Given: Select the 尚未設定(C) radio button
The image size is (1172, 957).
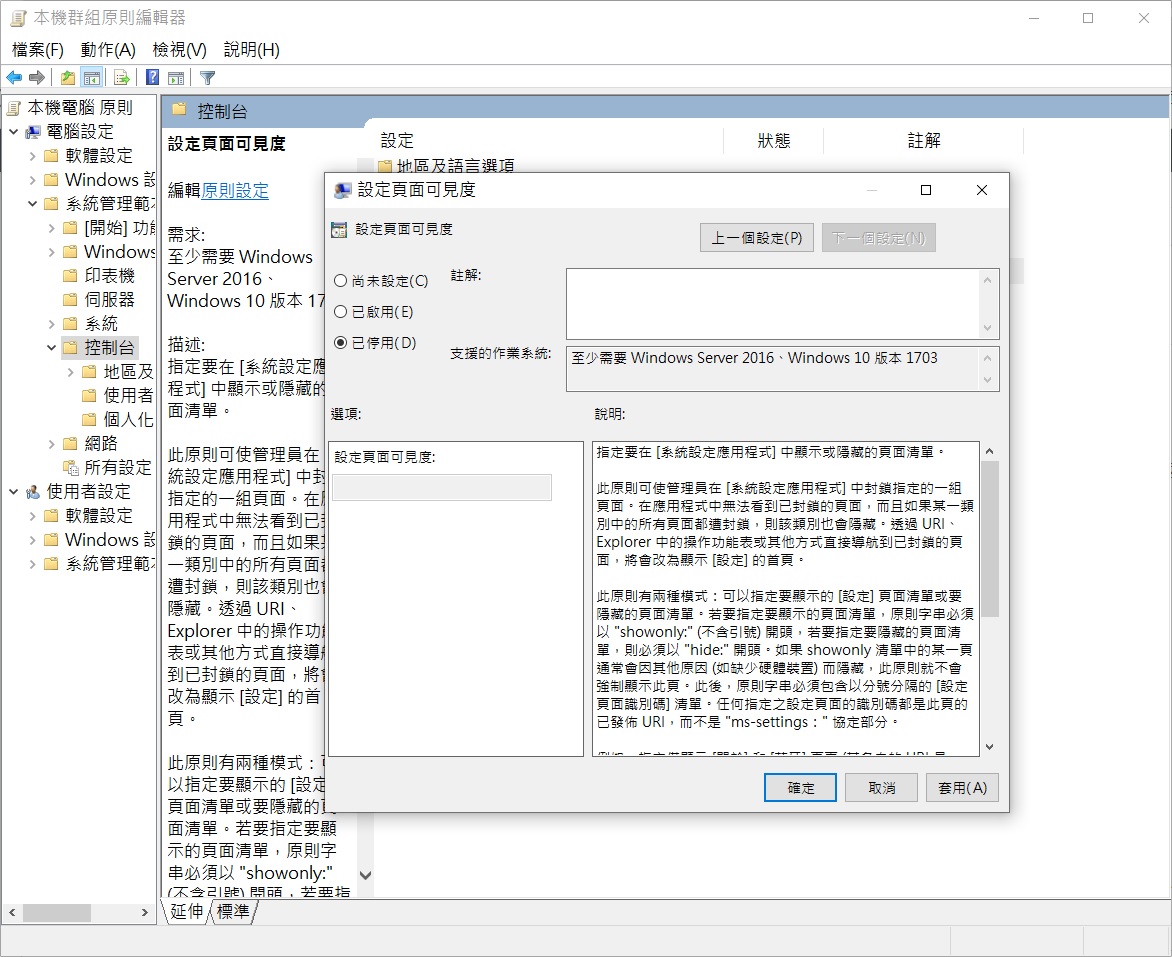Looking at the screenshot, I should pyautogui.click(x=340, y=281).
